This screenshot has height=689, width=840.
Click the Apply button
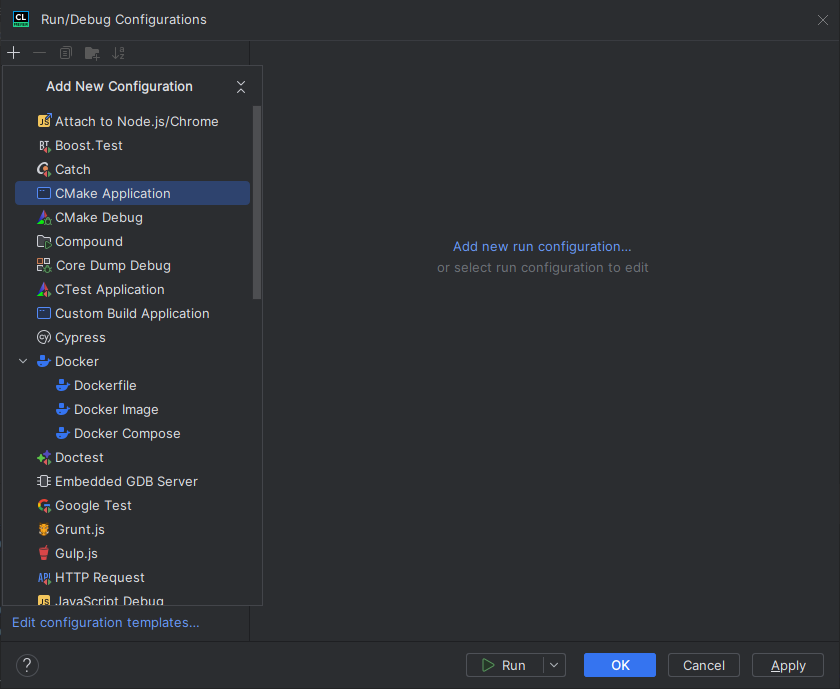pyautogui.click(x=788, y=665)
